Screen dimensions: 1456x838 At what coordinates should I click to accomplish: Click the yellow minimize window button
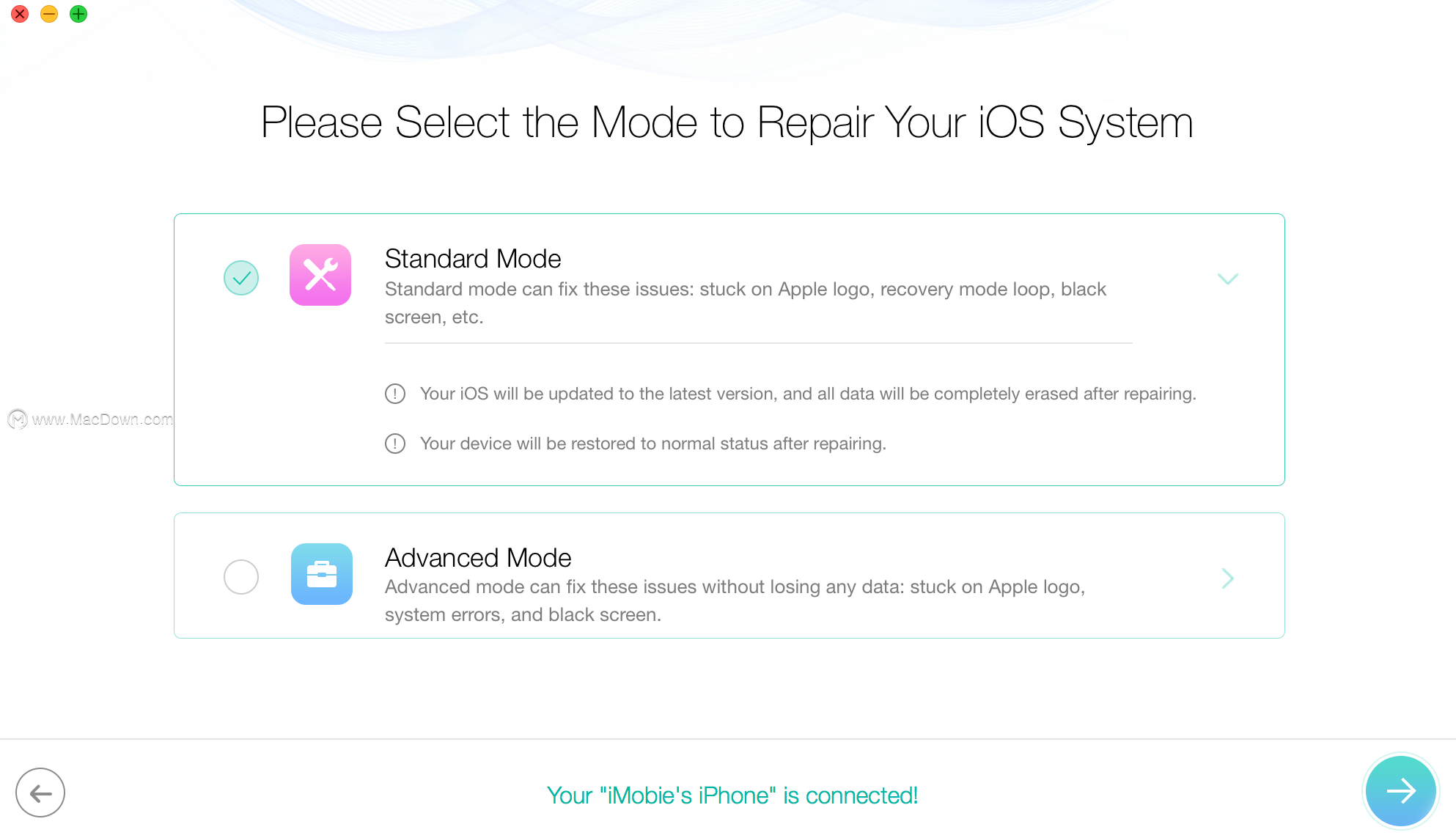click(x=49, y=14)
